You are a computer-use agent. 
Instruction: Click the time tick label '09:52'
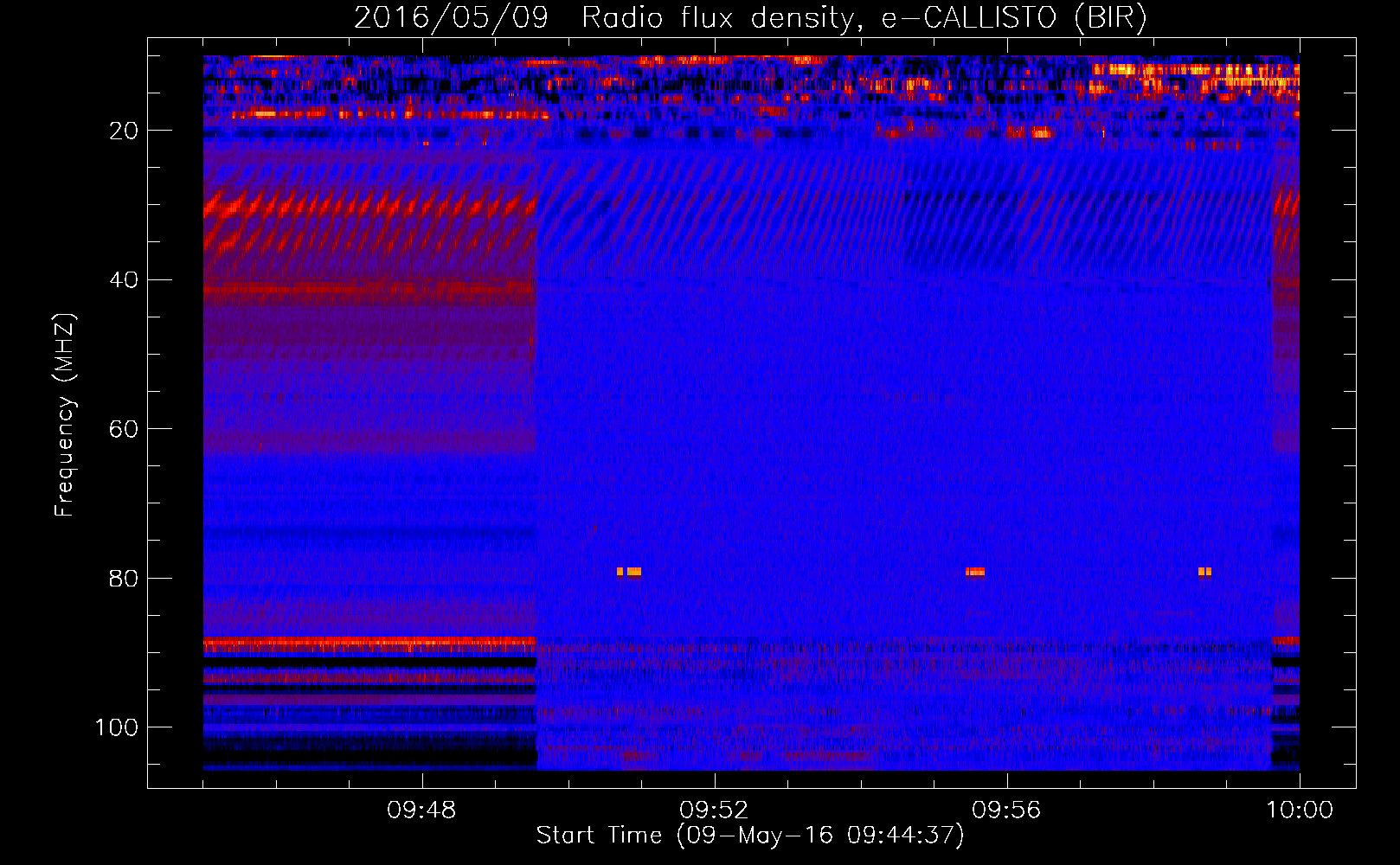point(714,811)
